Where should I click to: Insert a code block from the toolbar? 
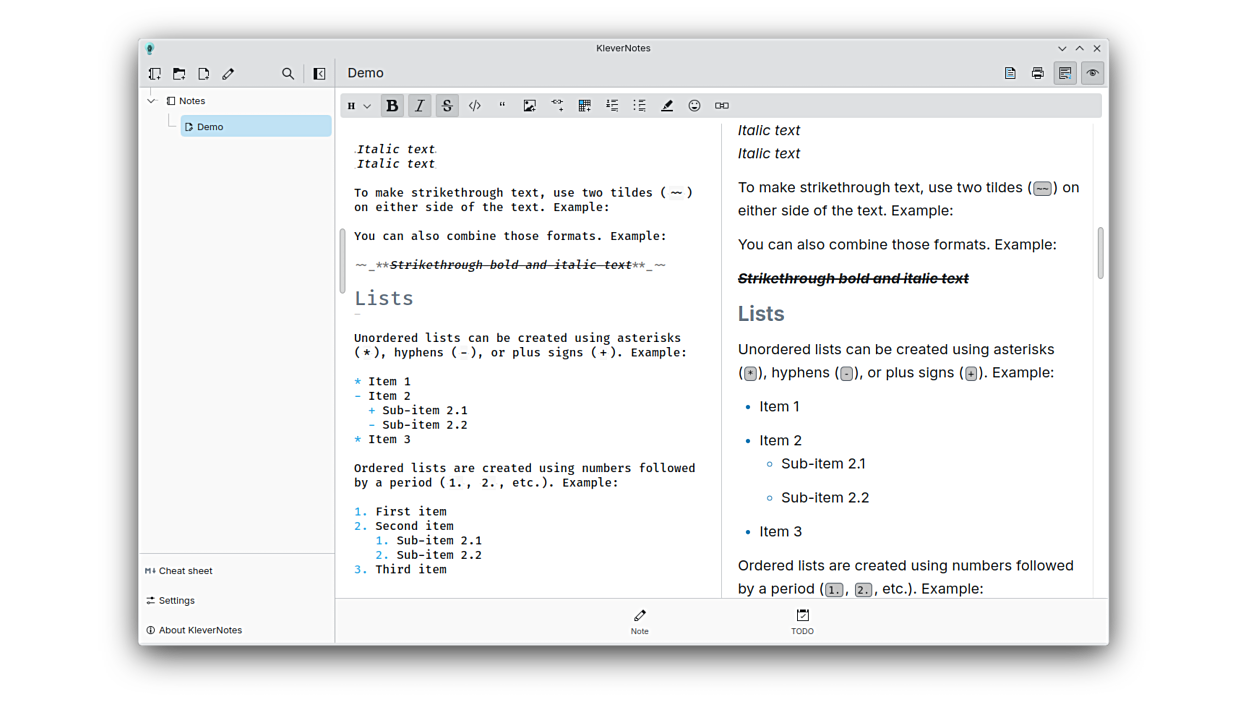coord(475,106)
